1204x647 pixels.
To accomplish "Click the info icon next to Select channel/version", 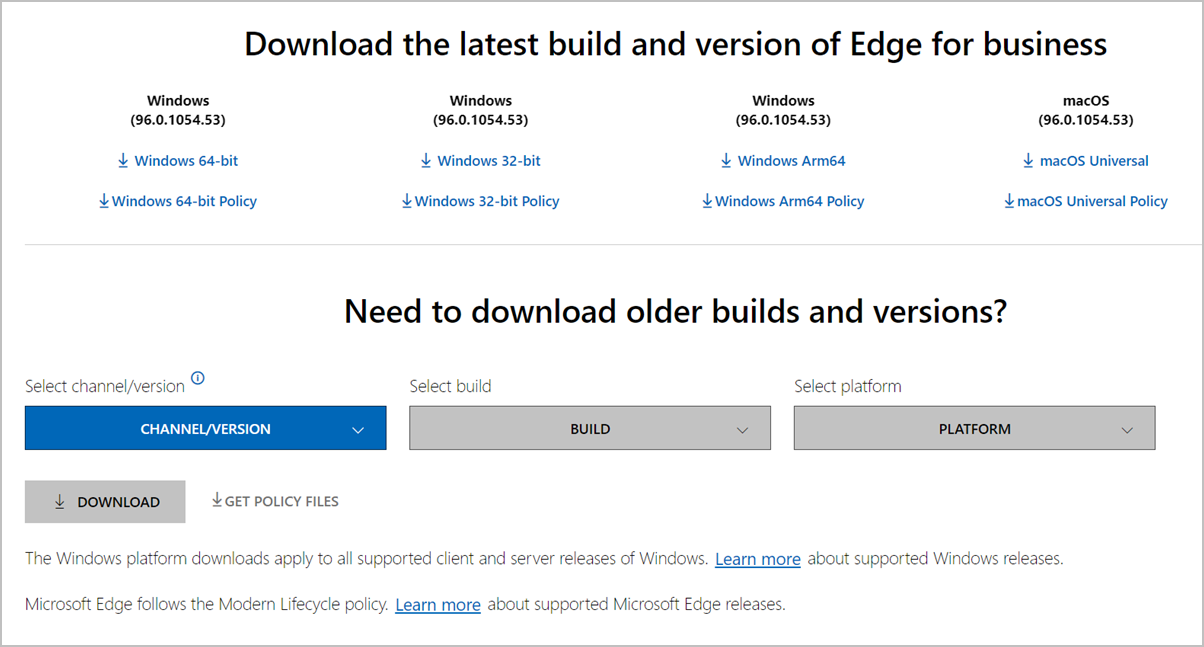I will (198, 378).
